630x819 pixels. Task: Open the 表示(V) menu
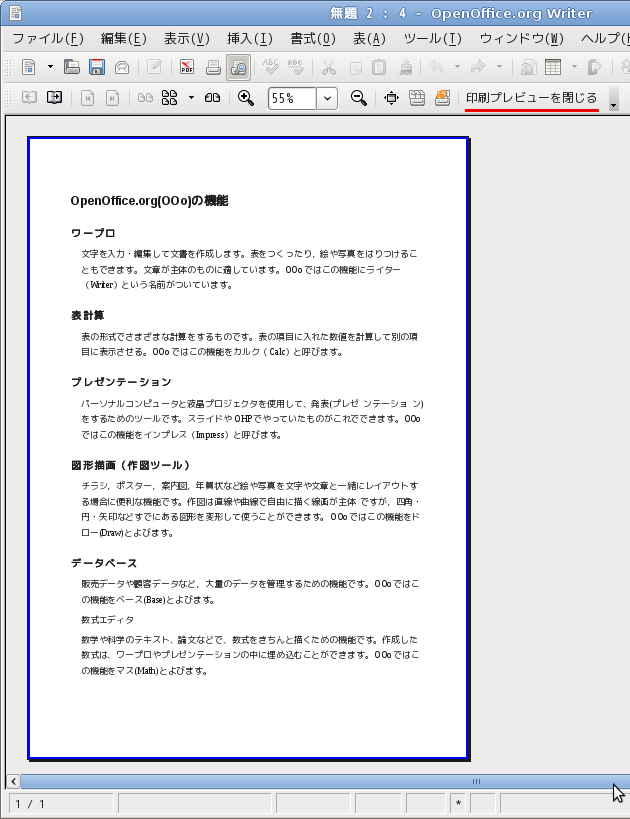click(186, 39)
